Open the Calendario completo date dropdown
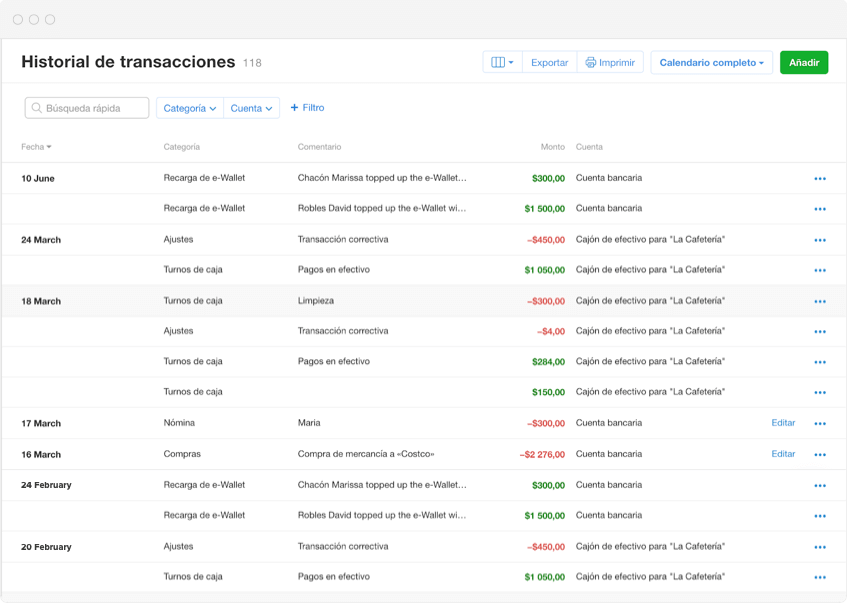Screen dimensions: 847x603 click(x=711, y=63)
